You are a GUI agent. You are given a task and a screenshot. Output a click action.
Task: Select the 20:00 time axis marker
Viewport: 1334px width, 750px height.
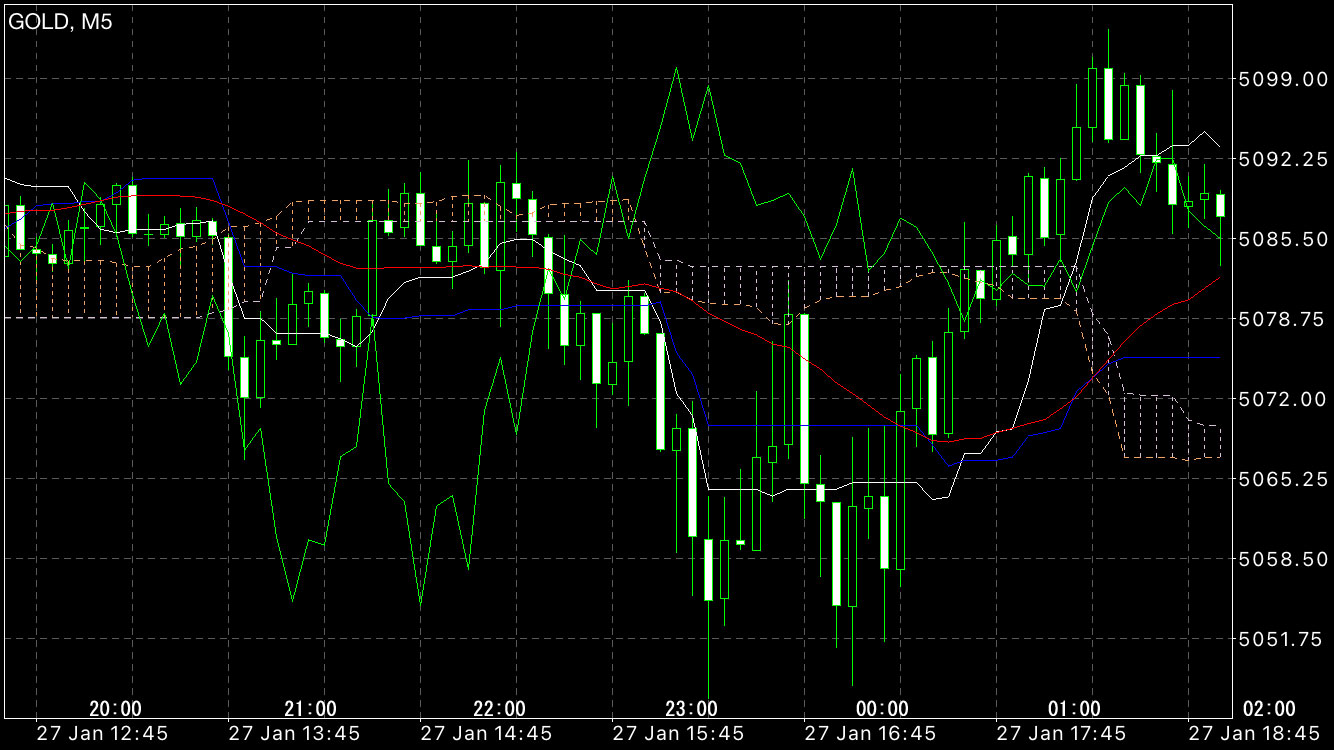pos(115,709)
